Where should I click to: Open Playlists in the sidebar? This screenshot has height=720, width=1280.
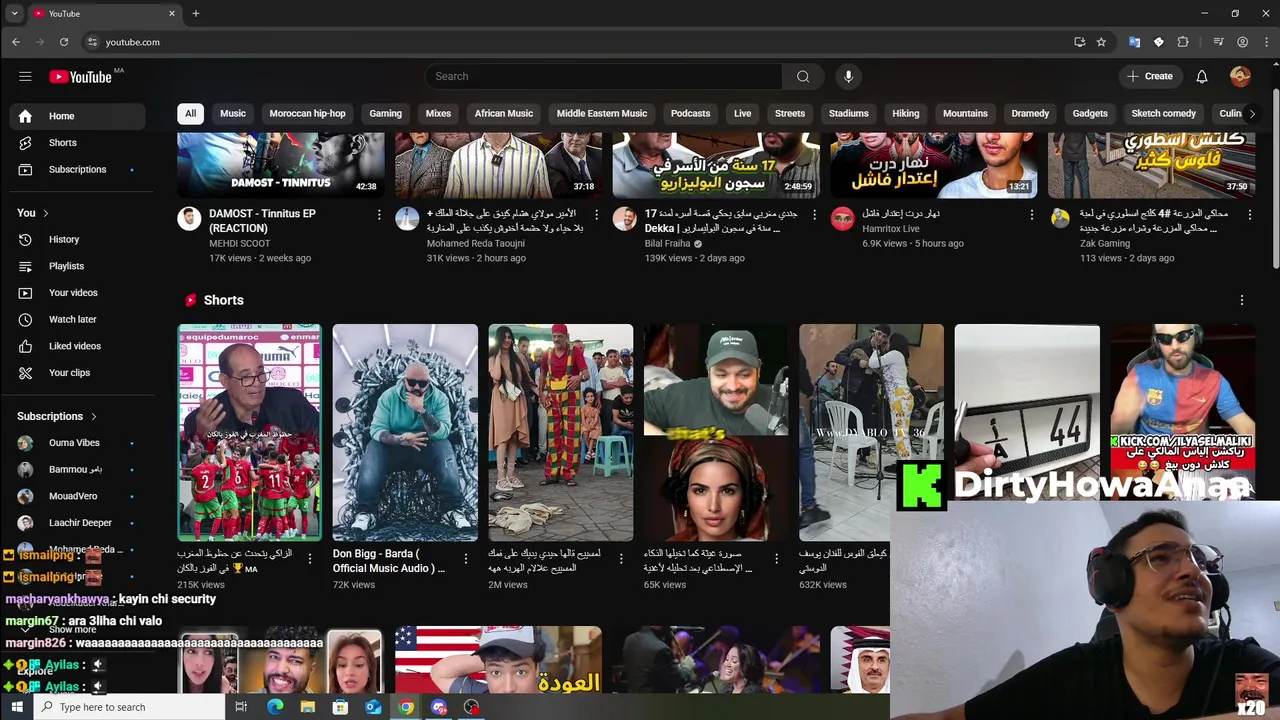[77, 266]
